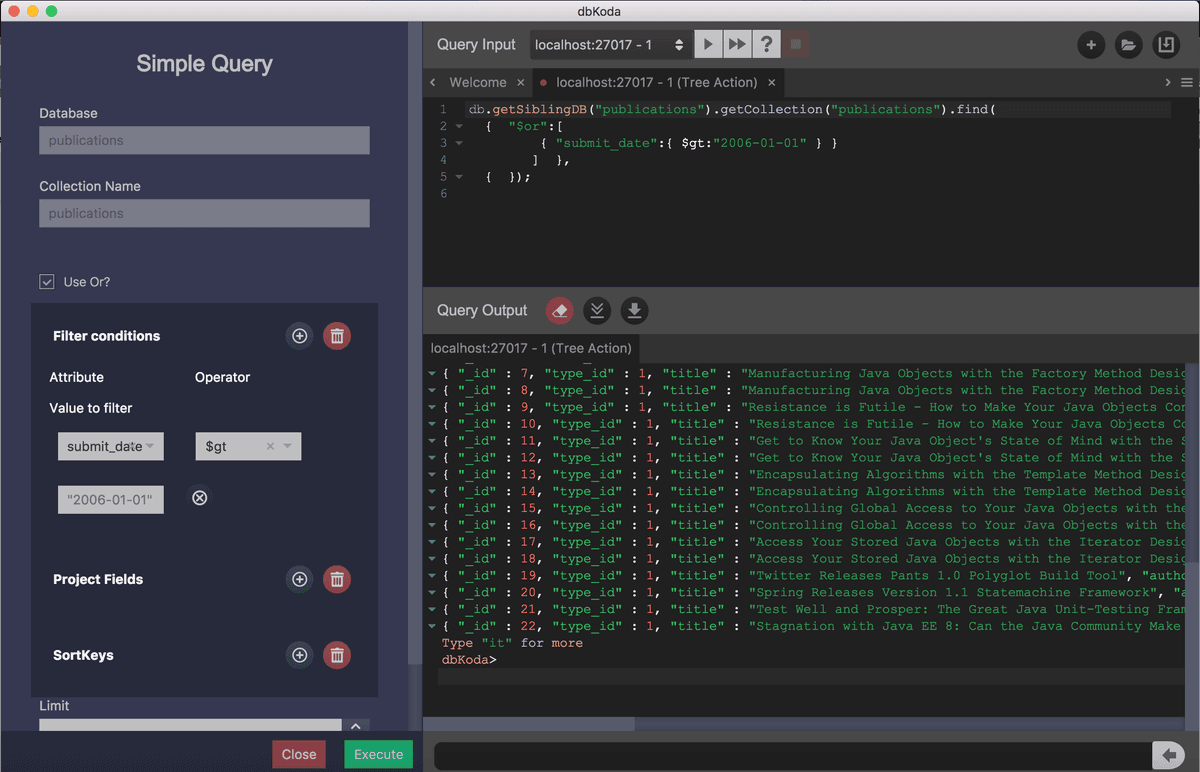This screenshot has height=772, width=1200.
Task: Click the Database field showing publications
Action: tap(204, 140)
